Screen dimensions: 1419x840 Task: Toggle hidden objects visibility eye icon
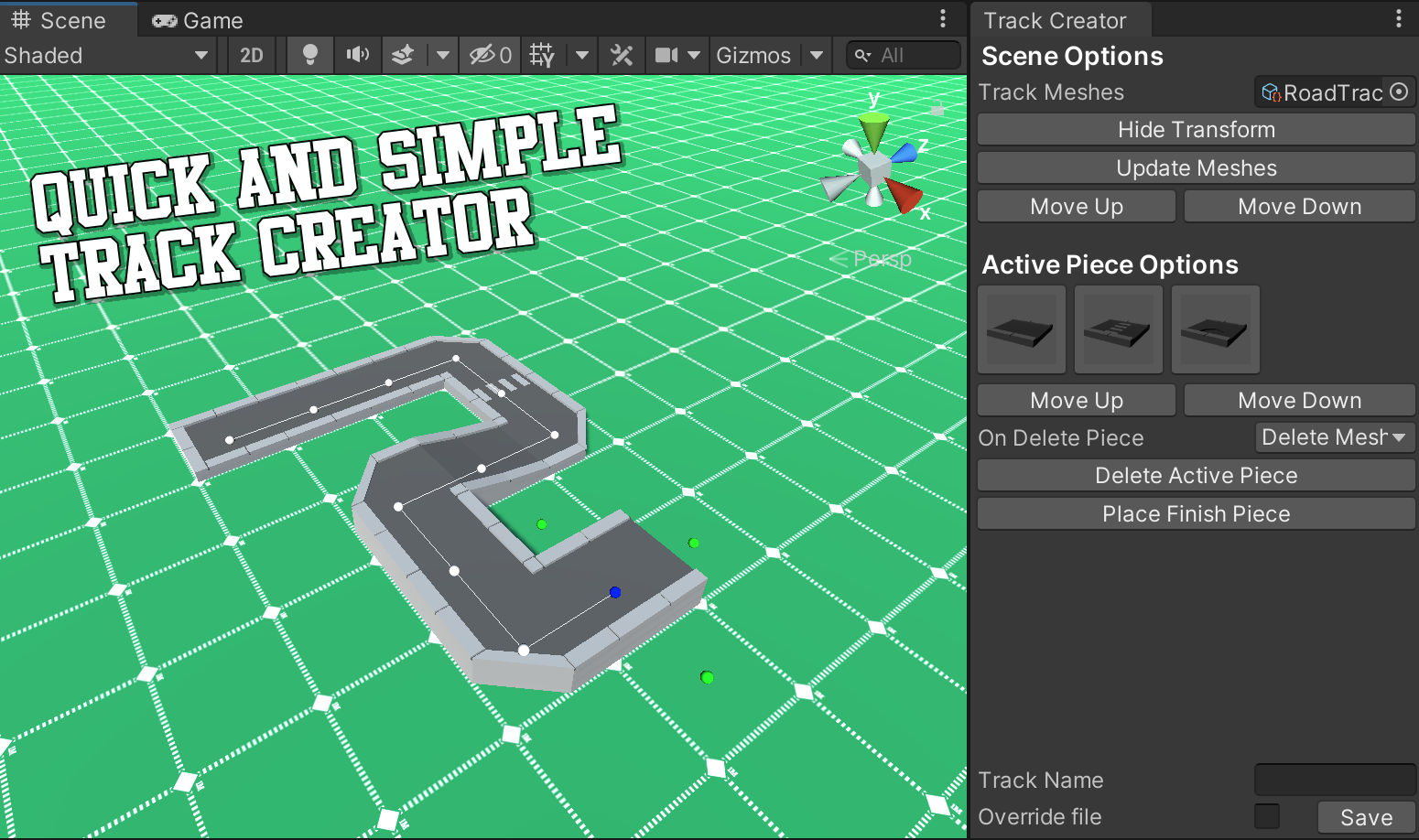490,56
